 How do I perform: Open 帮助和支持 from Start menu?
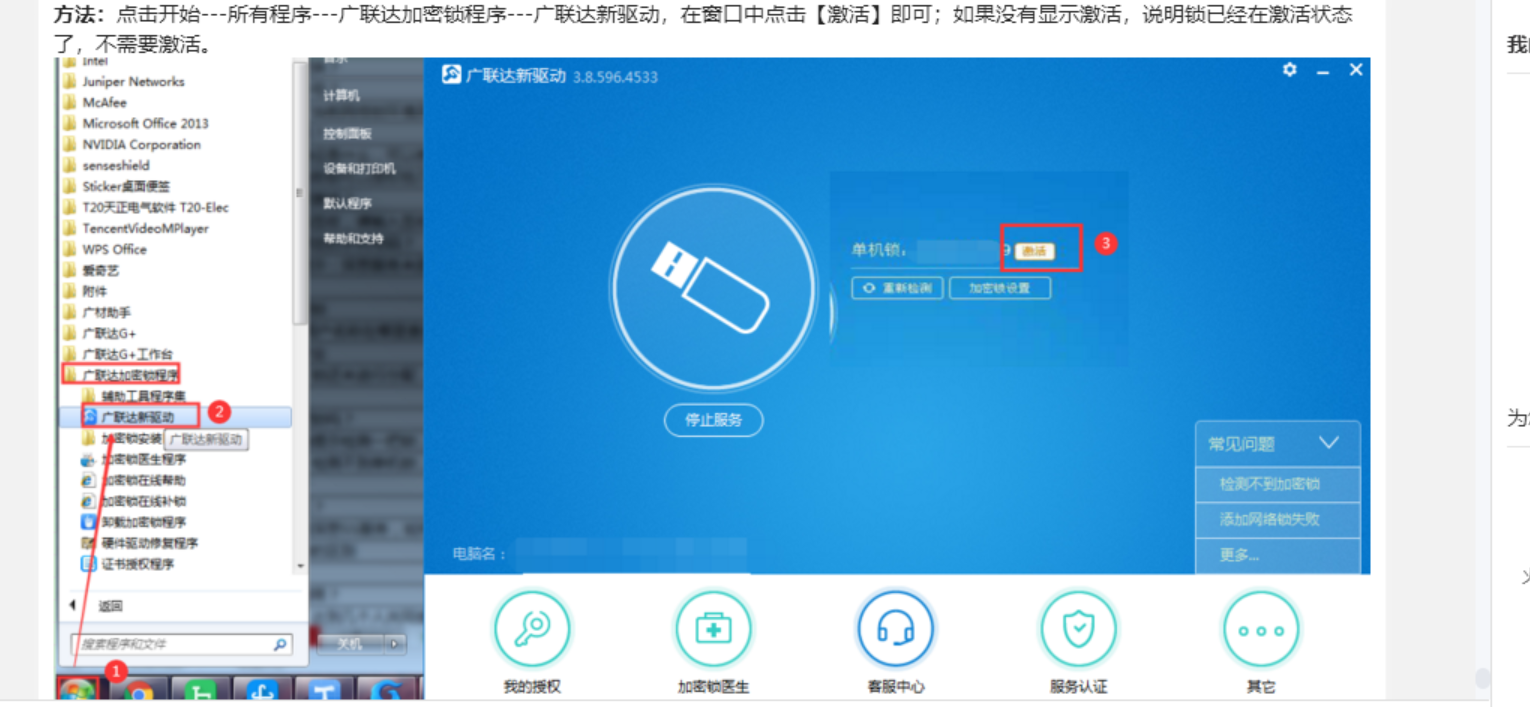[x=353, y=239]
